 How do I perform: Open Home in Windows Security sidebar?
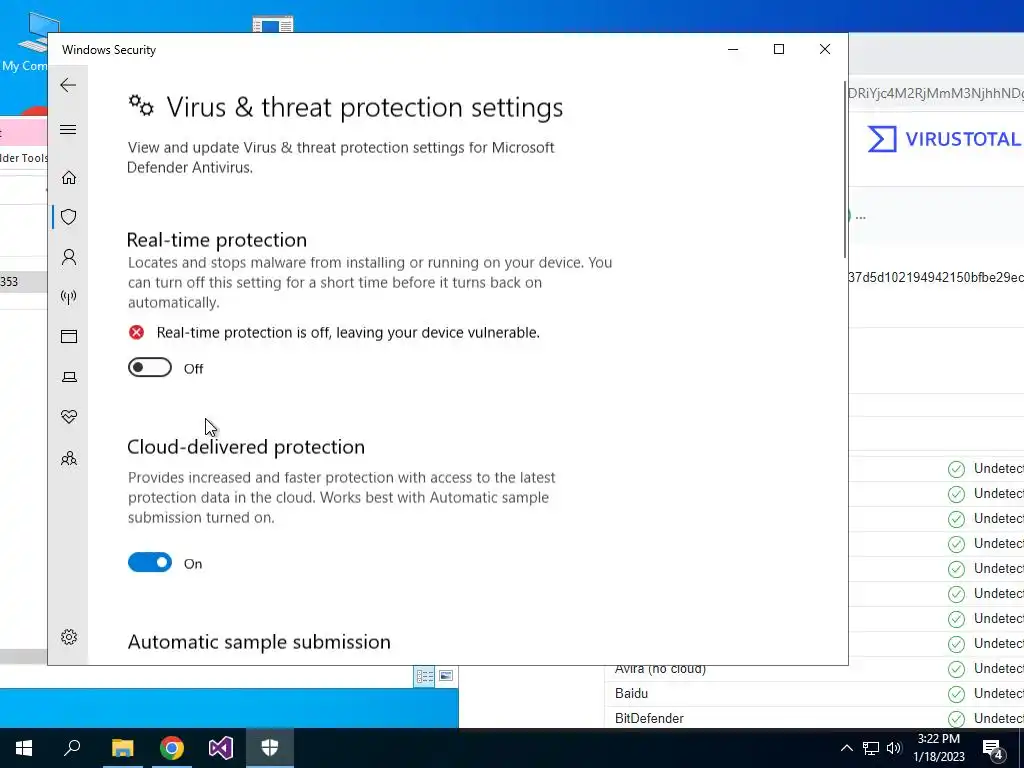tap(69, 178)
